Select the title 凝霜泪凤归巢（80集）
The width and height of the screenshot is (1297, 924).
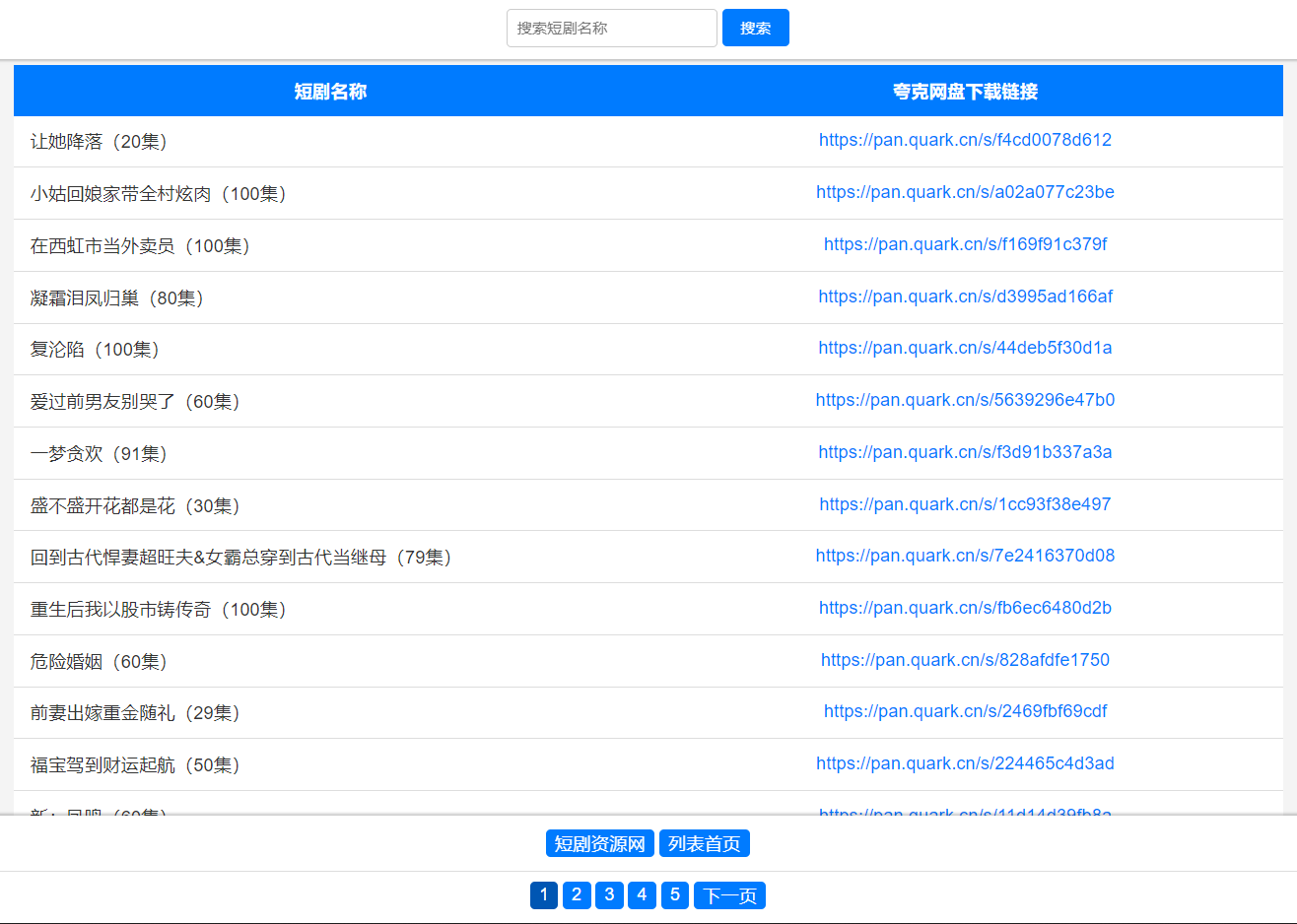click(x=120, y=298)
